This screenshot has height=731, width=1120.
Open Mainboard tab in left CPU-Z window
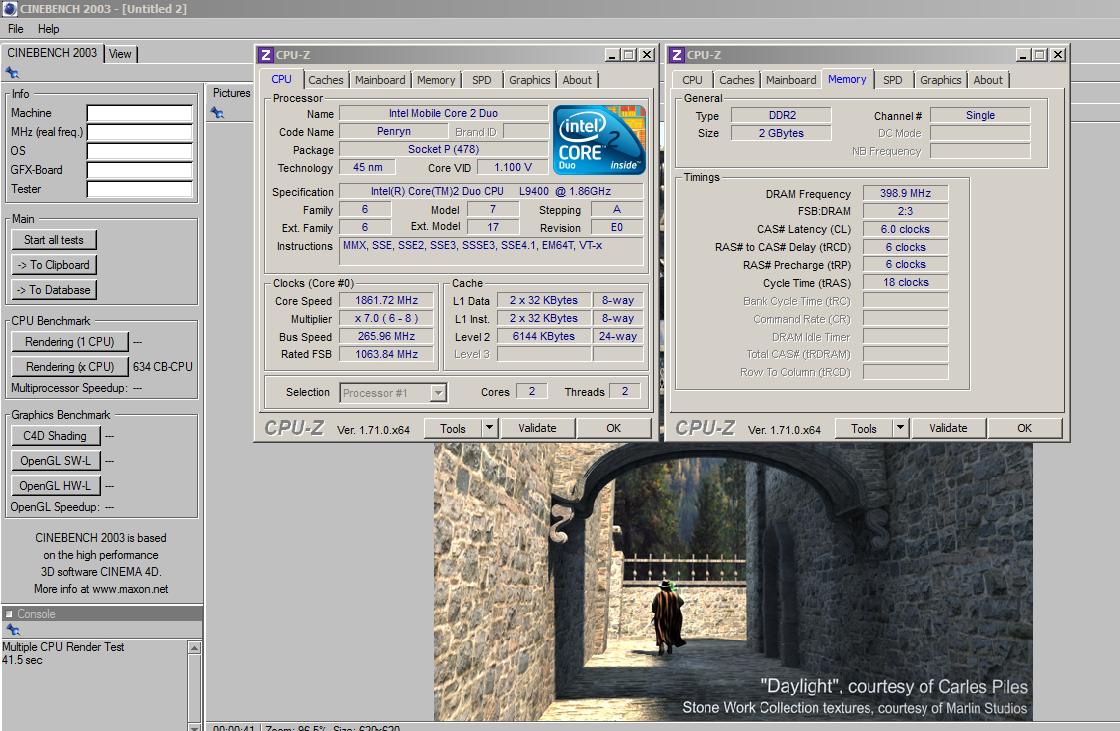tap(380, 80)
